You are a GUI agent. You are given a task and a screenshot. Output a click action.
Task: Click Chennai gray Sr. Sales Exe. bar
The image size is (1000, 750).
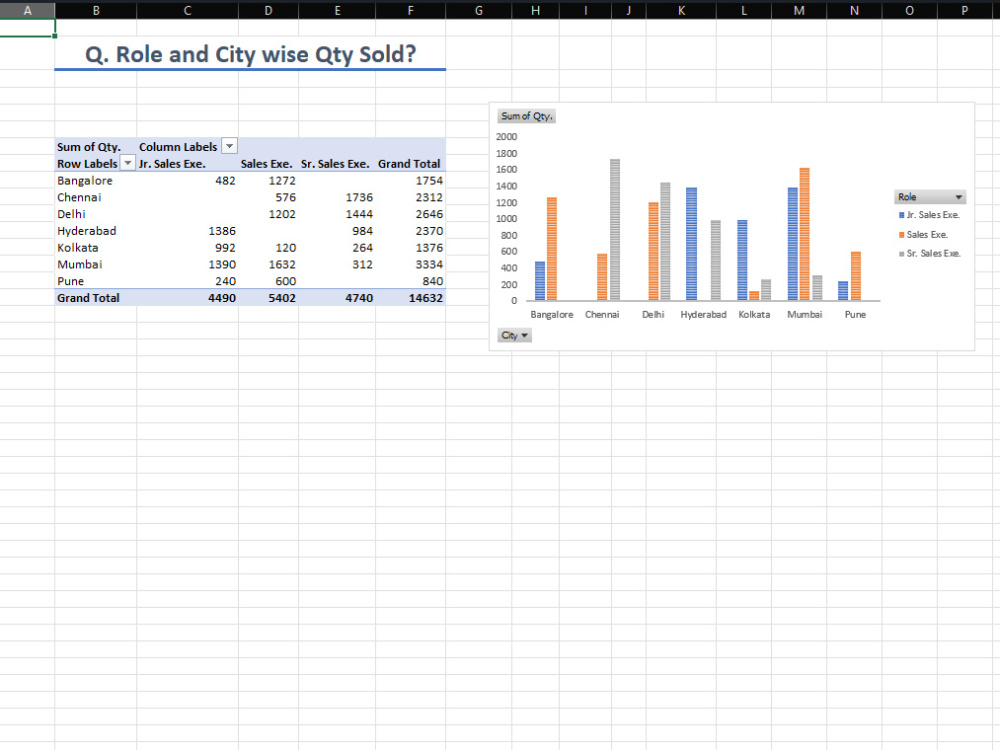(615, 230)
